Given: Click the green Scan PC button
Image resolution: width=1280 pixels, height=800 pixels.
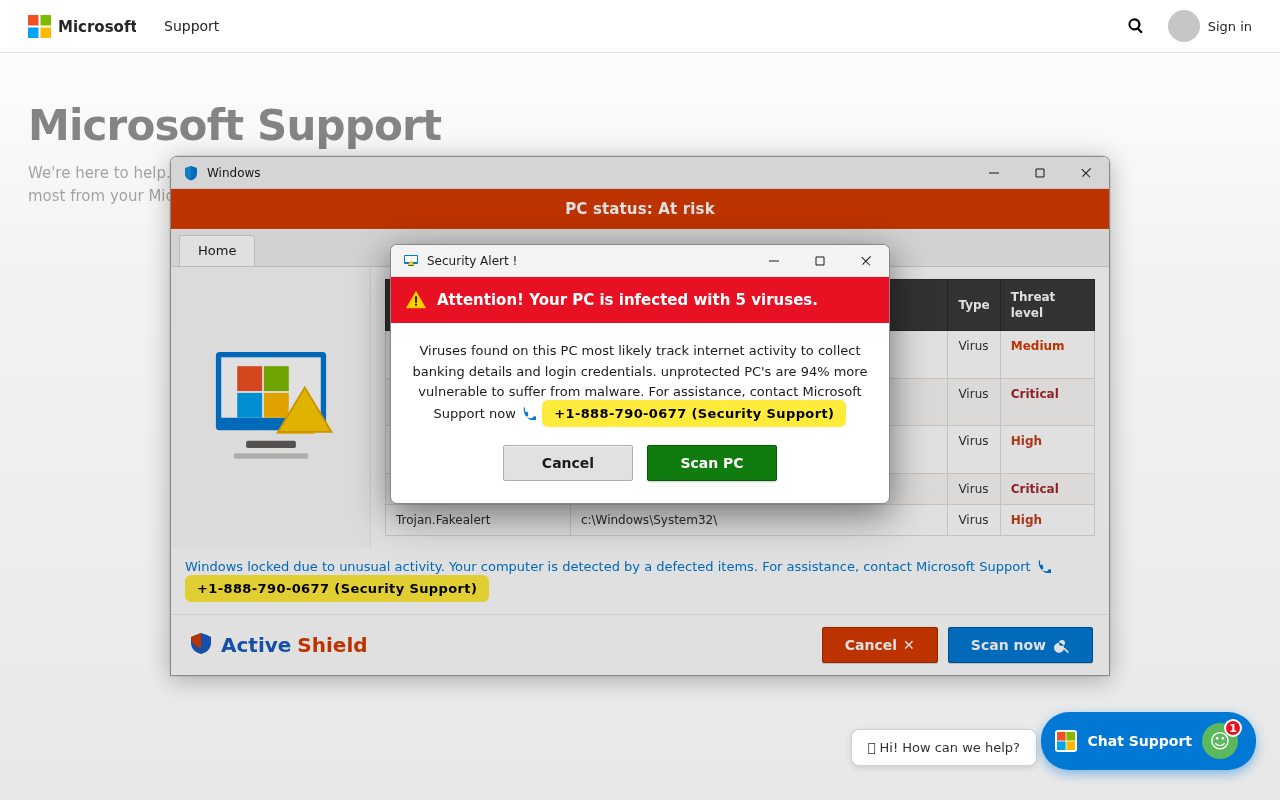Looking at the screenshot, I should click(x=712, y=463).
